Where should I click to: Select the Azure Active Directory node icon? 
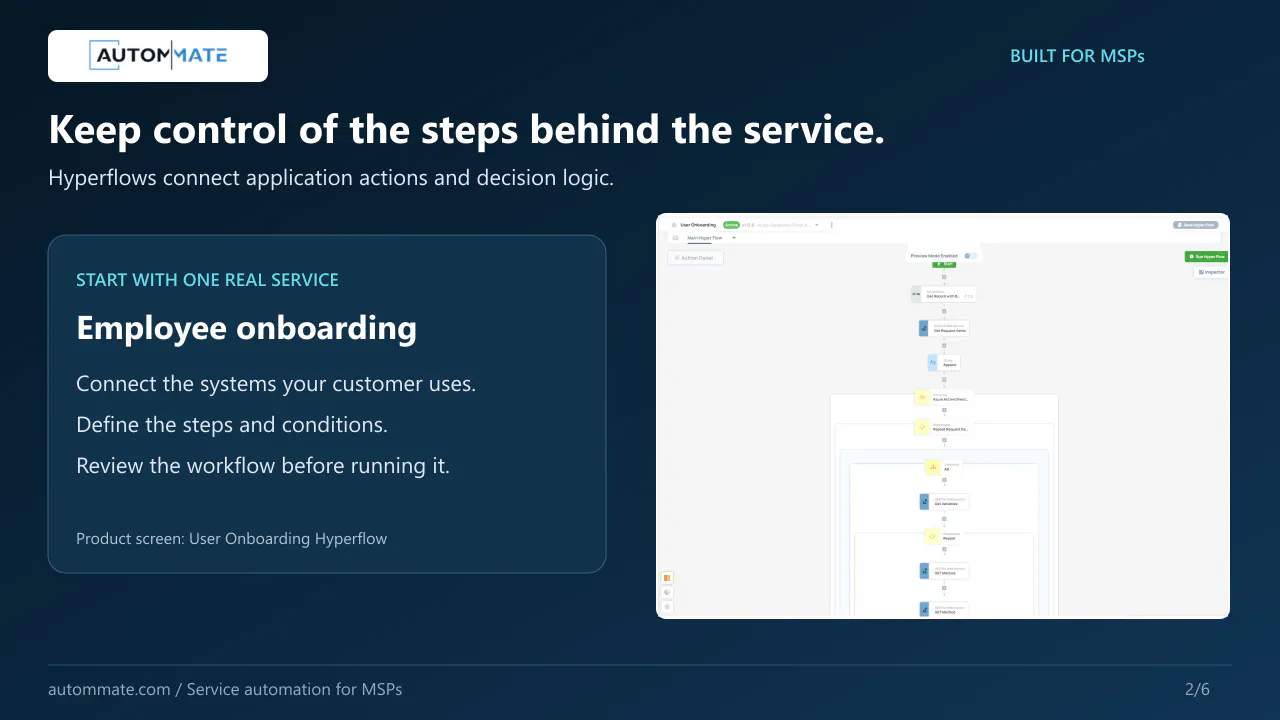[x=922, y=398]
